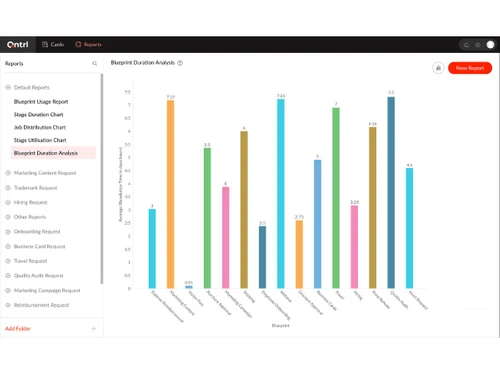Open Blueprint Usage Report

[41, 102]
